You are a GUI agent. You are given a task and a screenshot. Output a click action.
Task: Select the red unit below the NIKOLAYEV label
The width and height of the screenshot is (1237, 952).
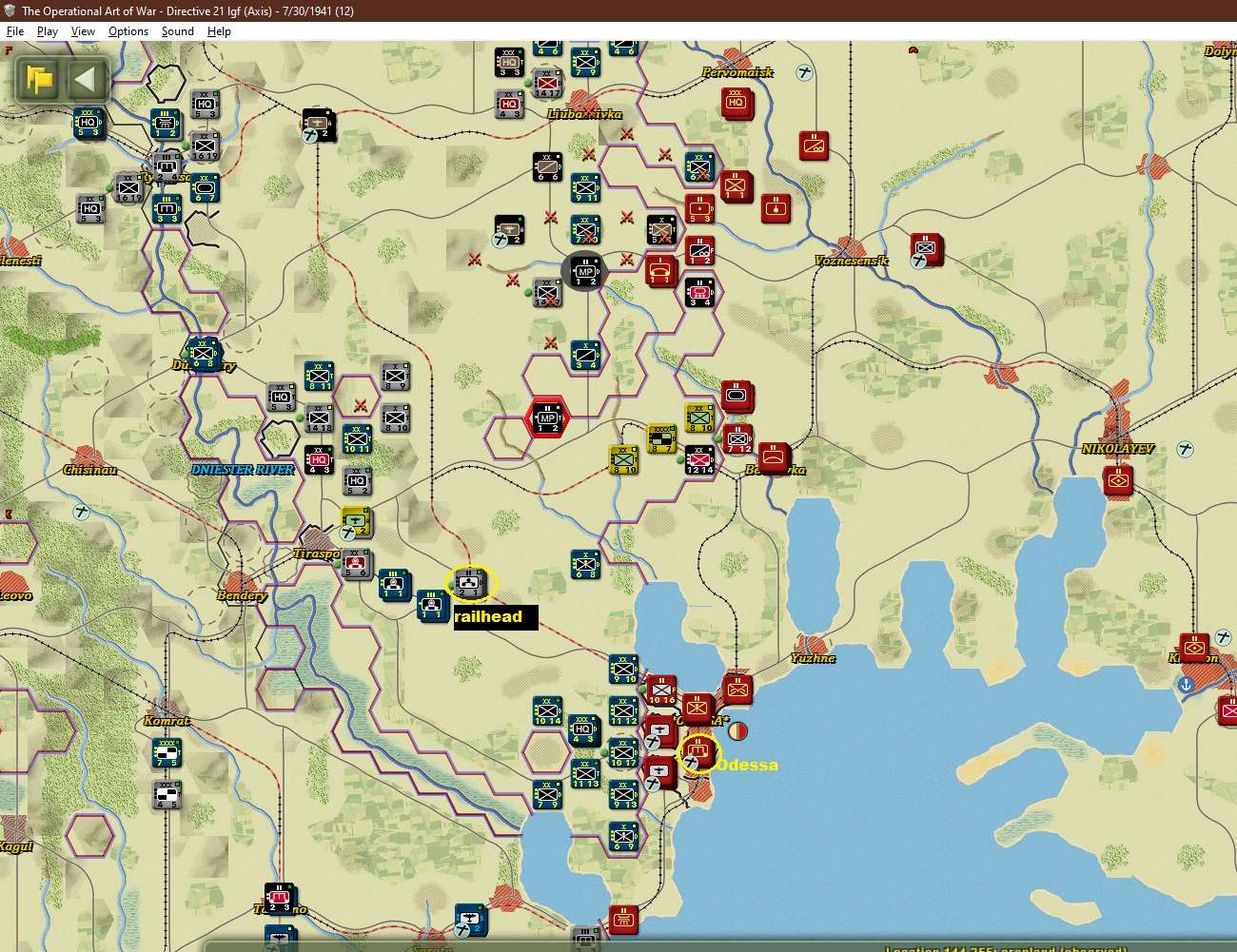[1118, 480]
